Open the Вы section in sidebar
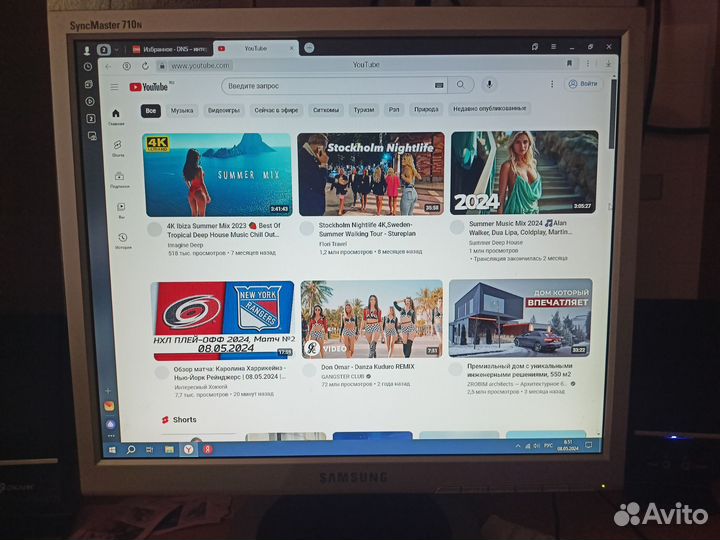The height and width of the screenshot is (540, 720). tap(121, 210)
